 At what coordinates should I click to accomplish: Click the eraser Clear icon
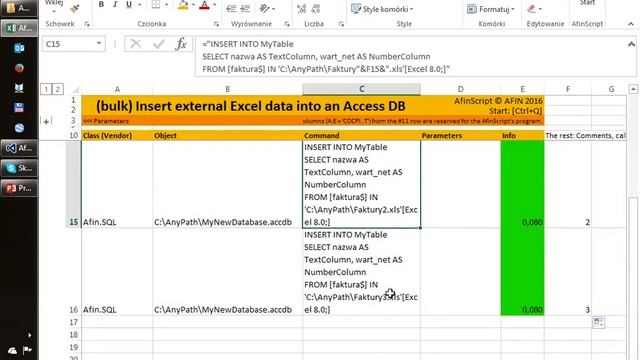pos(531,9)
